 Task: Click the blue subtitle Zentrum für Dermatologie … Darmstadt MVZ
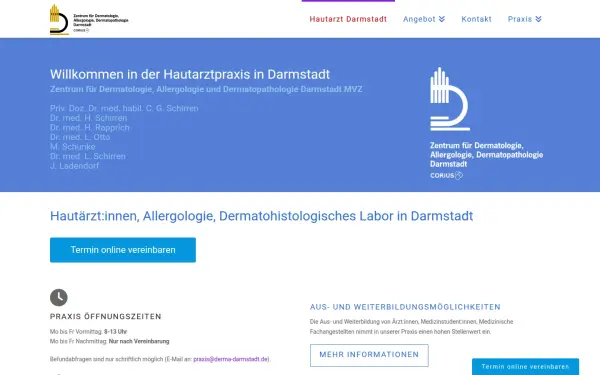click(206, 89)
